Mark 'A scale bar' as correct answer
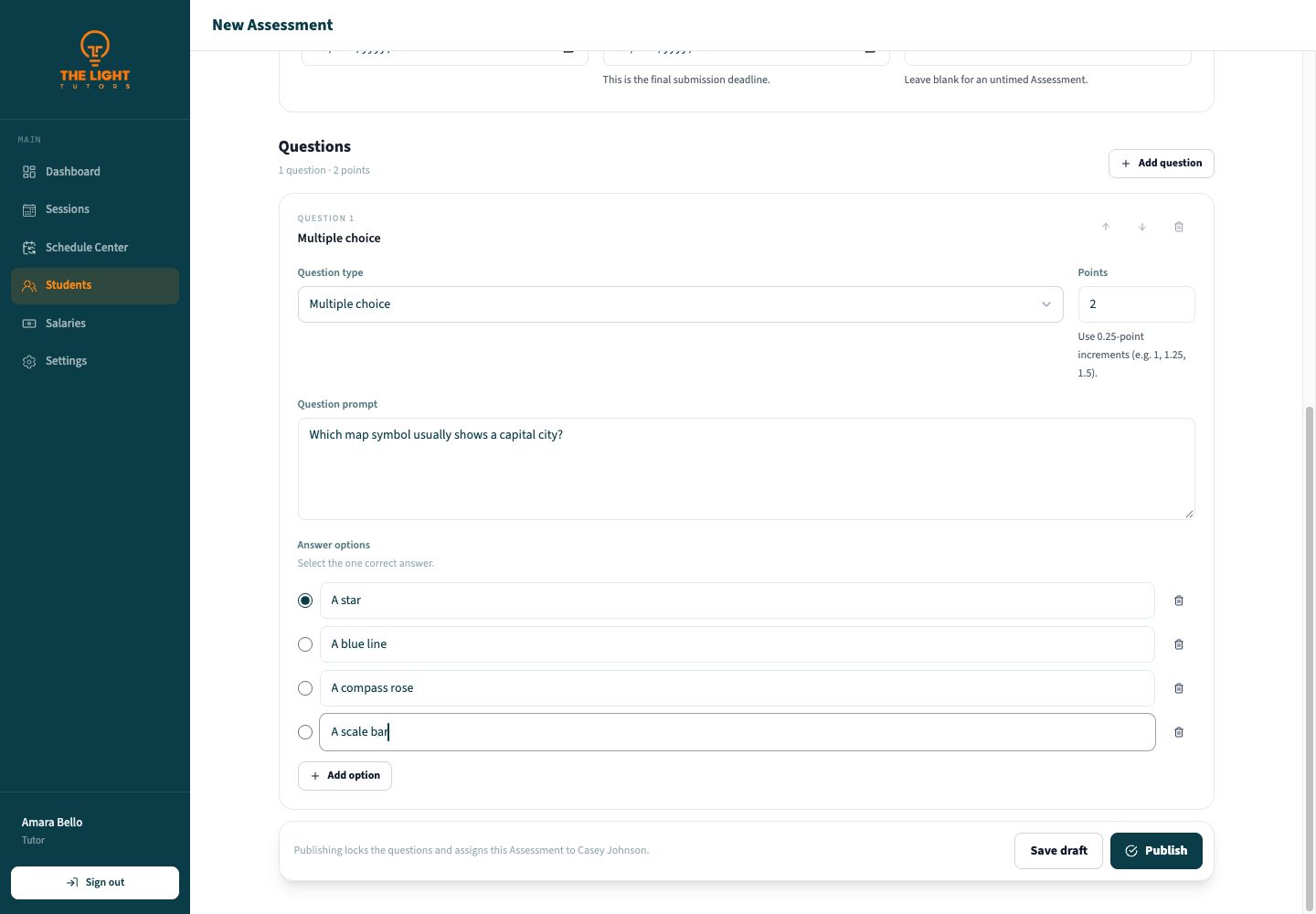Screen dimensions: 1316x914 pyautogui.click(x=305, y=732)
